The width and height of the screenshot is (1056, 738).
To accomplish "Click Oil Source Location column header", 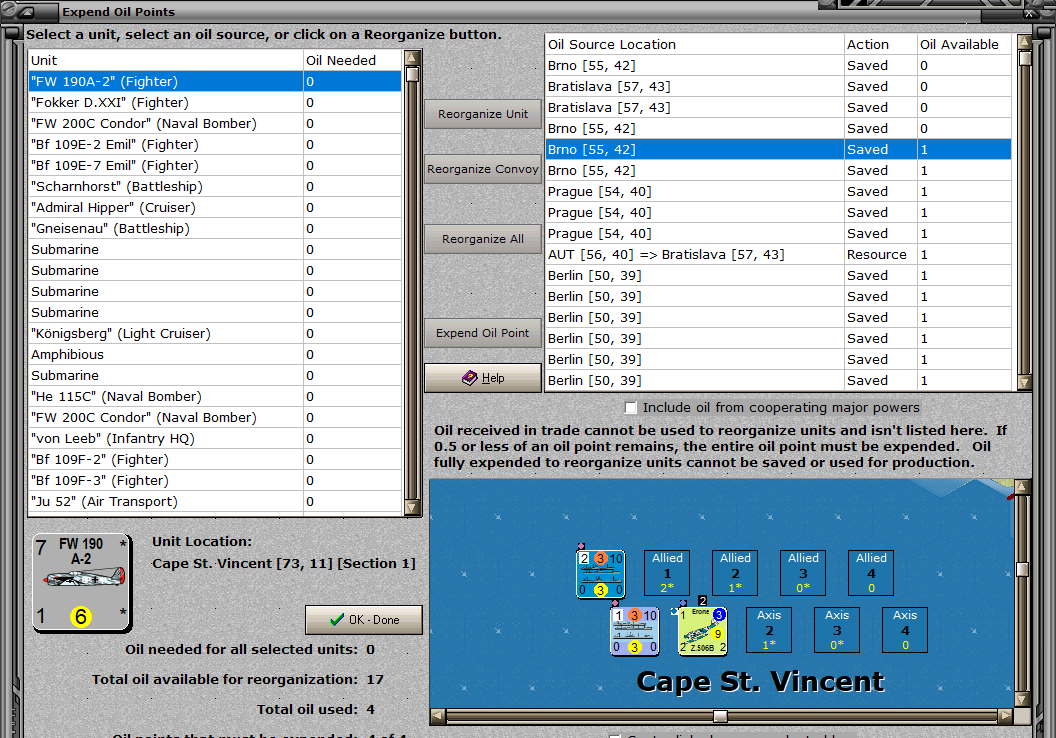I will [694, 44].
